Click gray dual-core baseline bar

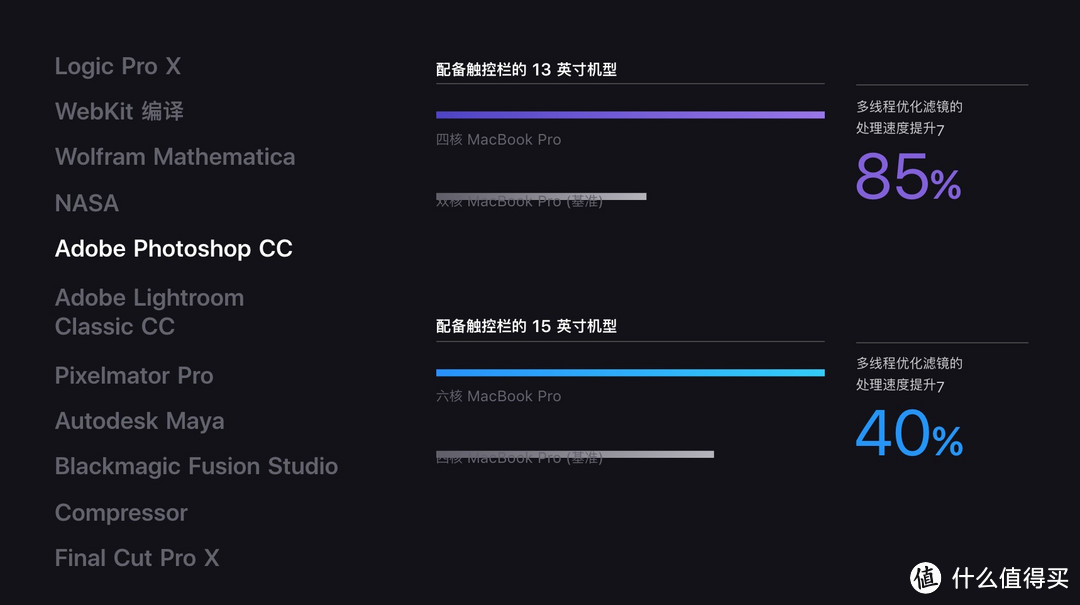tap(541, 196)
